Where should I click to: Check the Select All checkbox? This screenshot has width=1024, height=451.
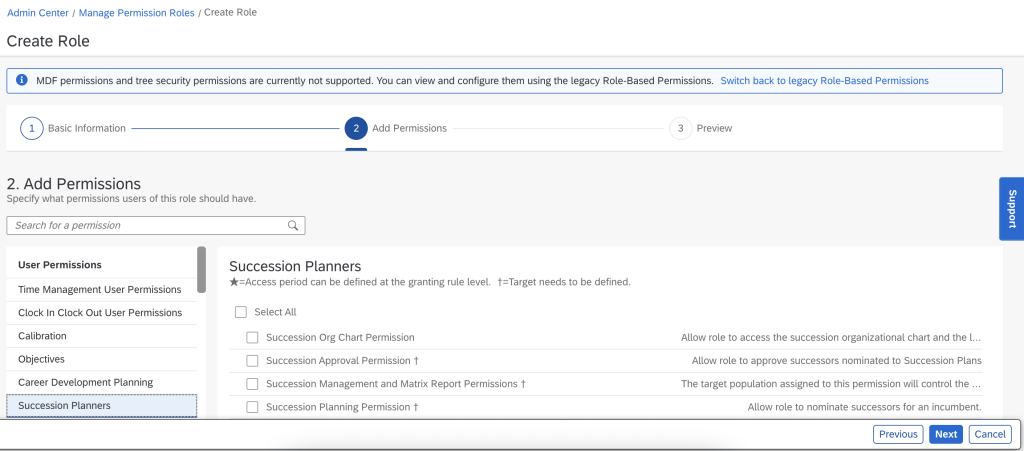pyautogui.click(x=241, y=312)
